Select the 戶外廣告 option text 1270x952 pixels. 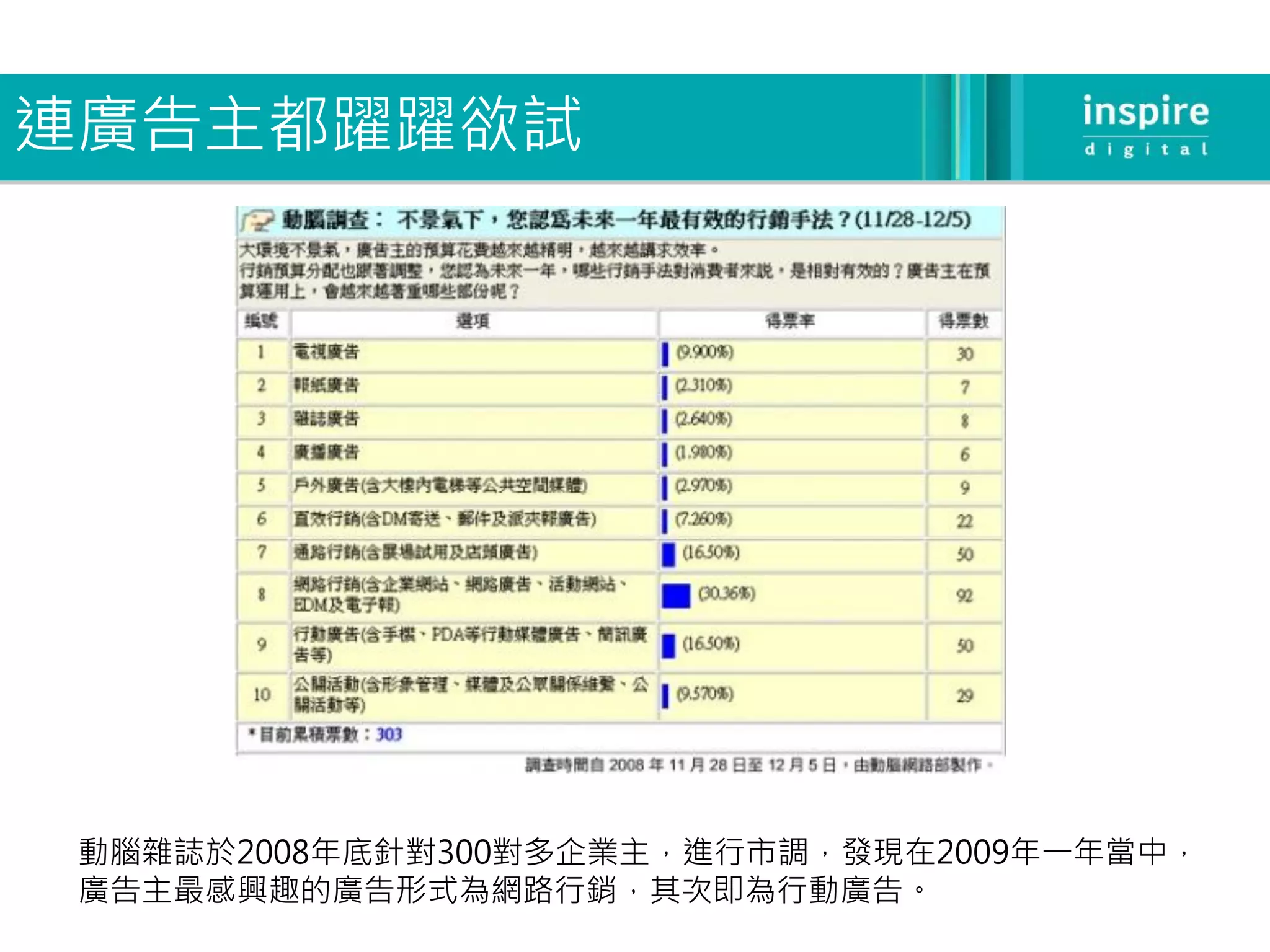(x=440, y=485)
